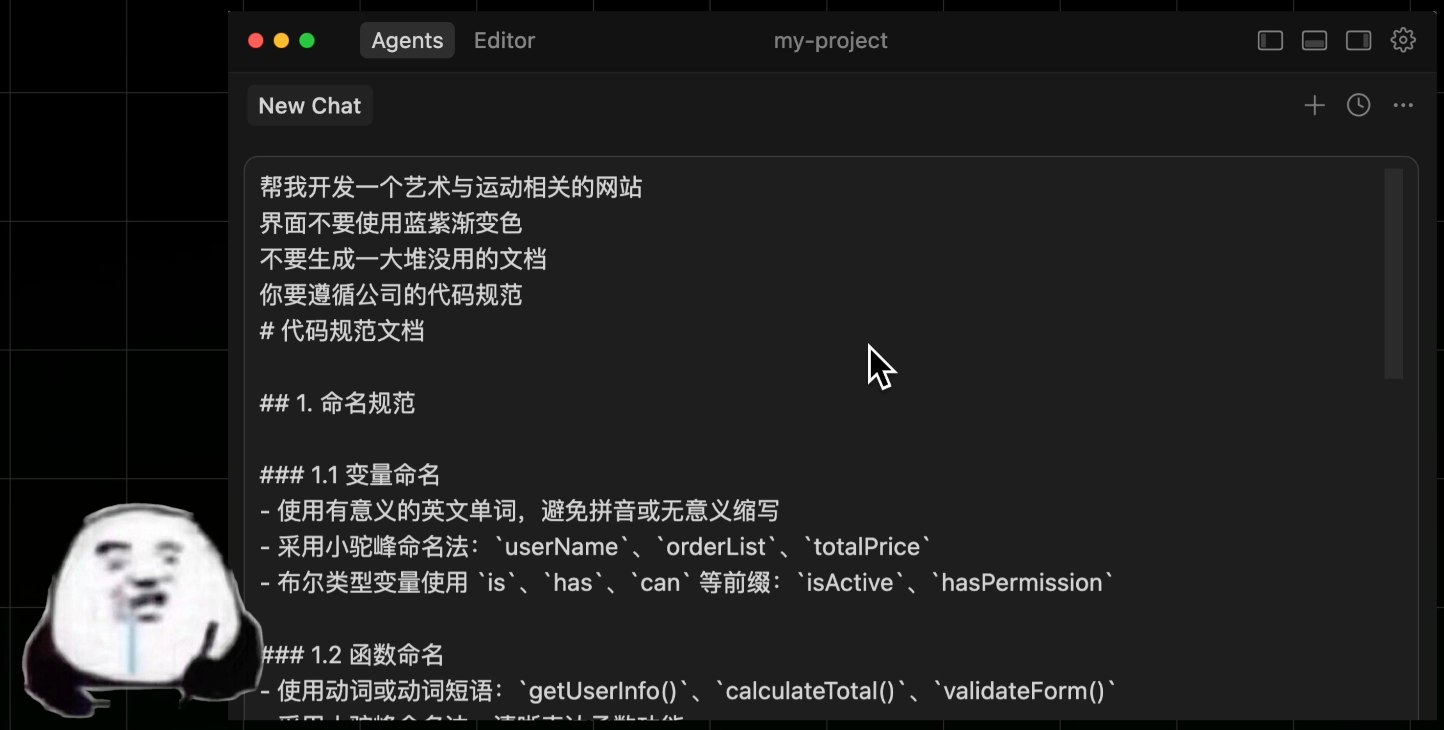Toggle the bottom panel layout icon

(x=1314, y=40)
